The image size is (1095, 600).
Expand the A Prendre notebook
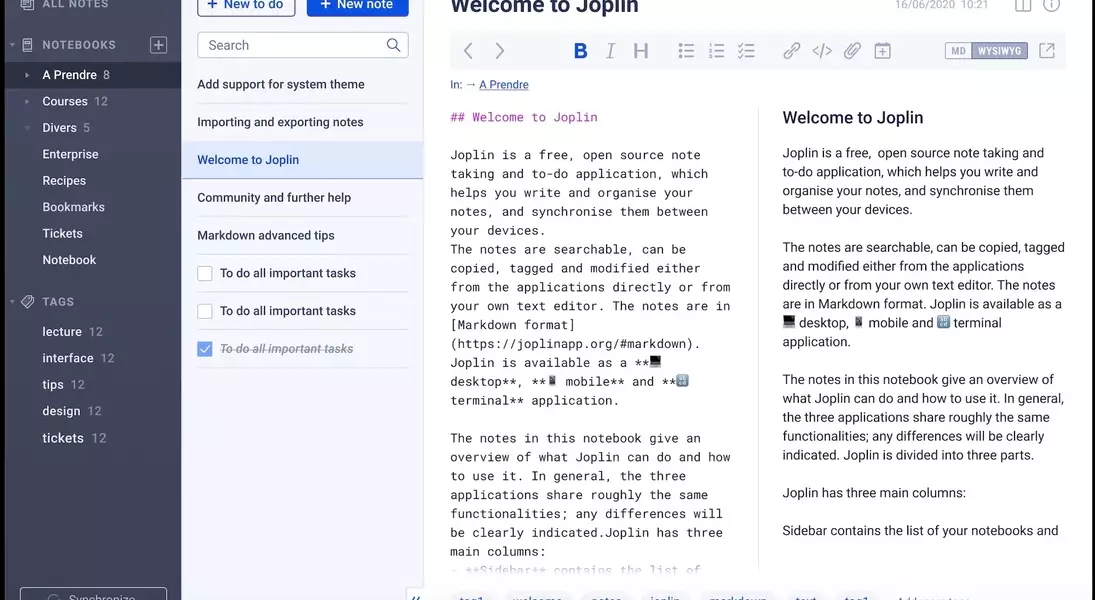tap(27, 75)
